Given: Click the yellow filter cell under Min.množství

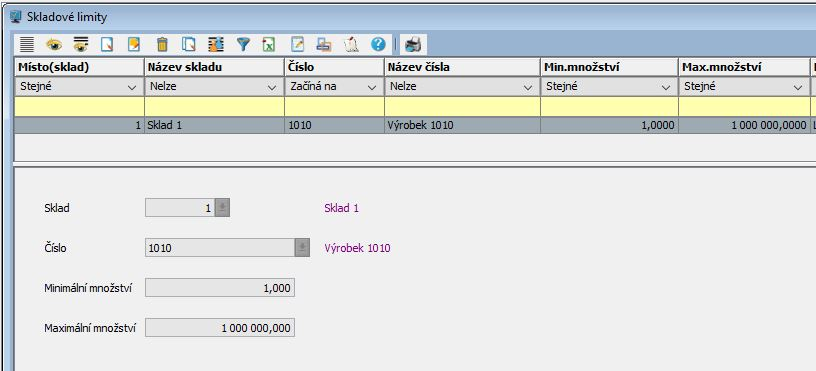Looking at the screenshot, I should pos(609,107).
